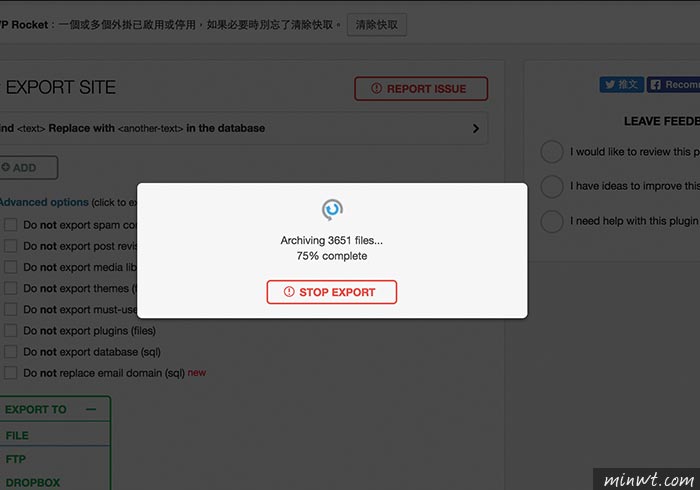Select I would like to review this plugin
Screen dimensions: 700x490
point(552,152)
